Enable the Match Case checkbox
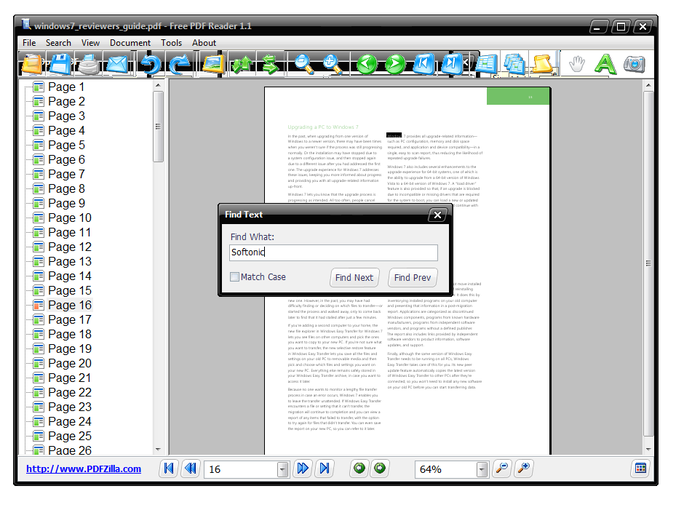This screenshot has width=700, height=518. click(235, 277)
